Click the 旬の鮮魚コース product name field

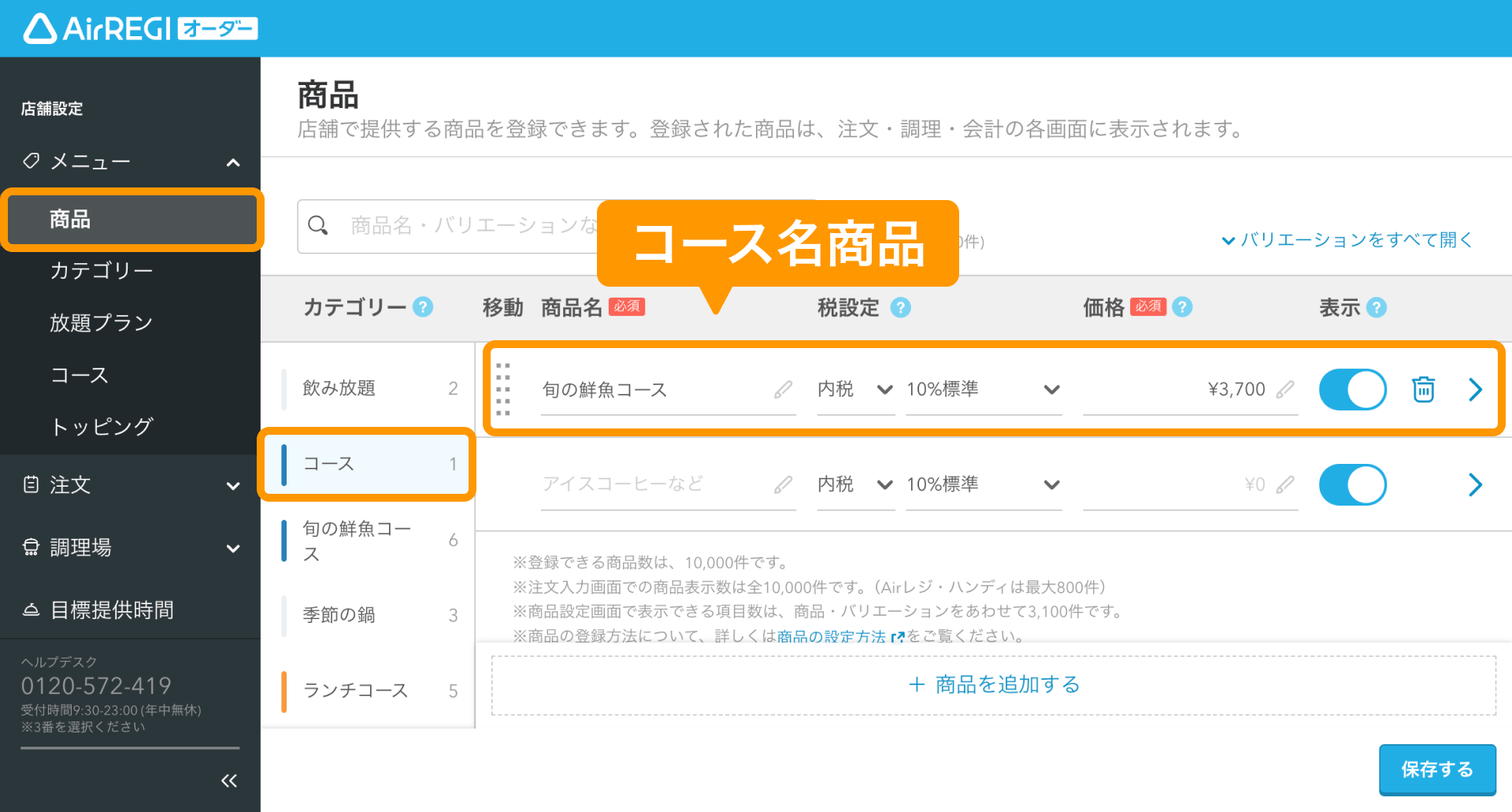tap(668, 389)
